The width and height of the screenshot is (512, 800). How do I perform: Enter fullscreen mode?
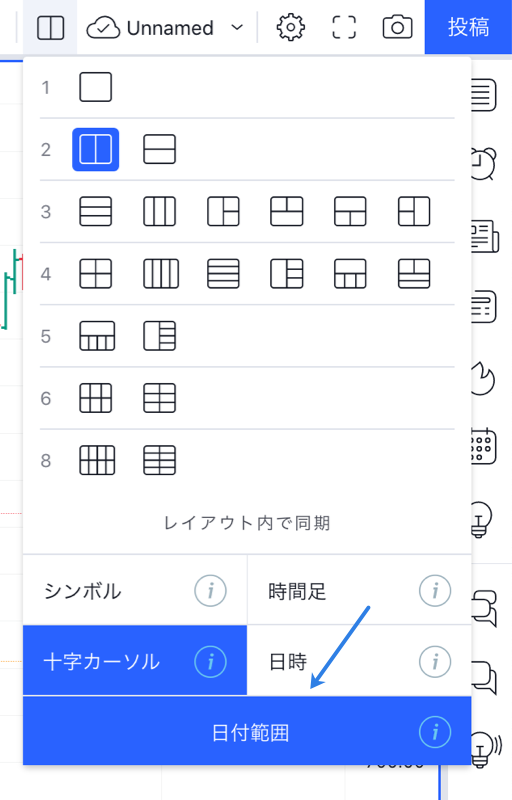(x=344, y=27)
